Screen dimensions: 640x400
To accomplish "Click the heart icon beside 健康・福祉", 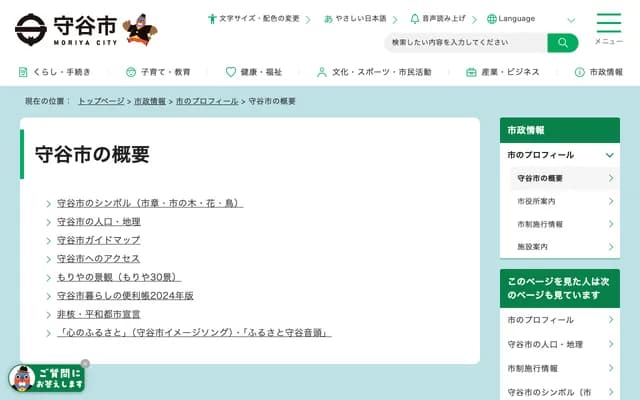I will pos(231,72).
